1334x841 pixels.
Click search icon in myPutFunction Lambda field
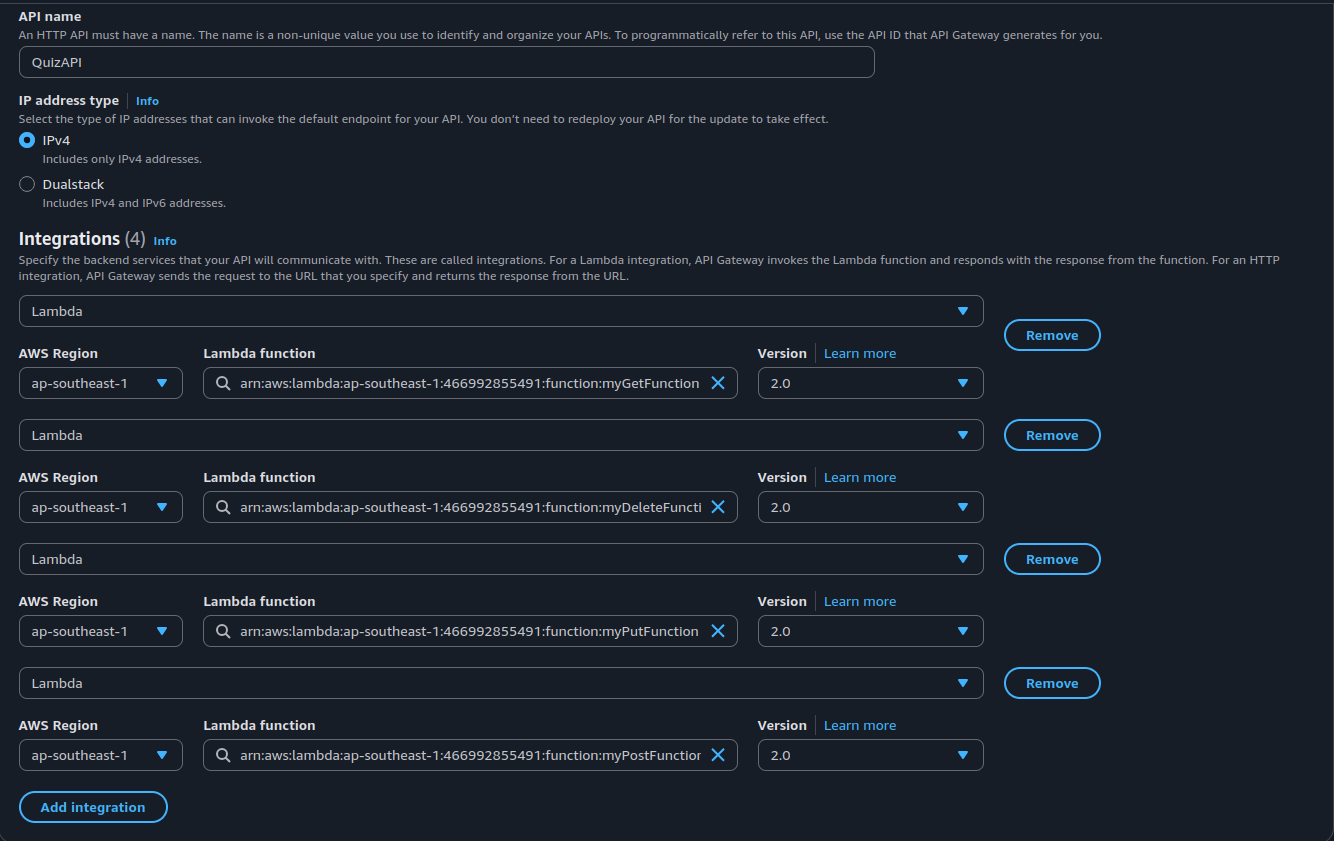click(222, 631)
